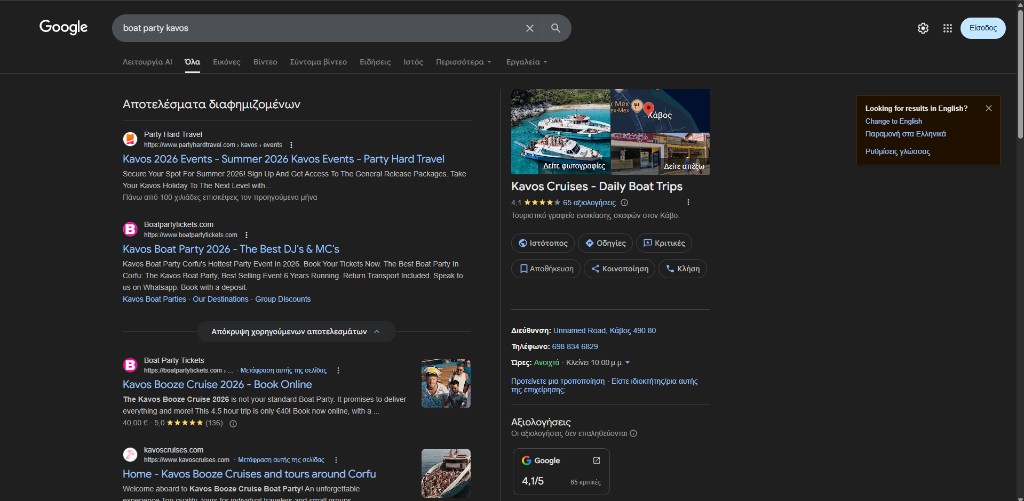
Task: Click the Party Hard Travel favicon
Action: coord(130,139)
